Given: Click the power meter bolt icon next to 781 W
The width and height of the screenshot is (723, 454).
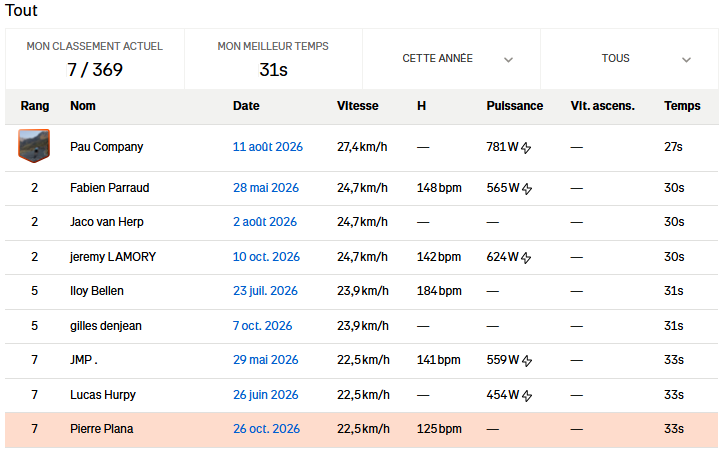Looking at the screenshot, I should pyautogui.click(x=526, y=147).
